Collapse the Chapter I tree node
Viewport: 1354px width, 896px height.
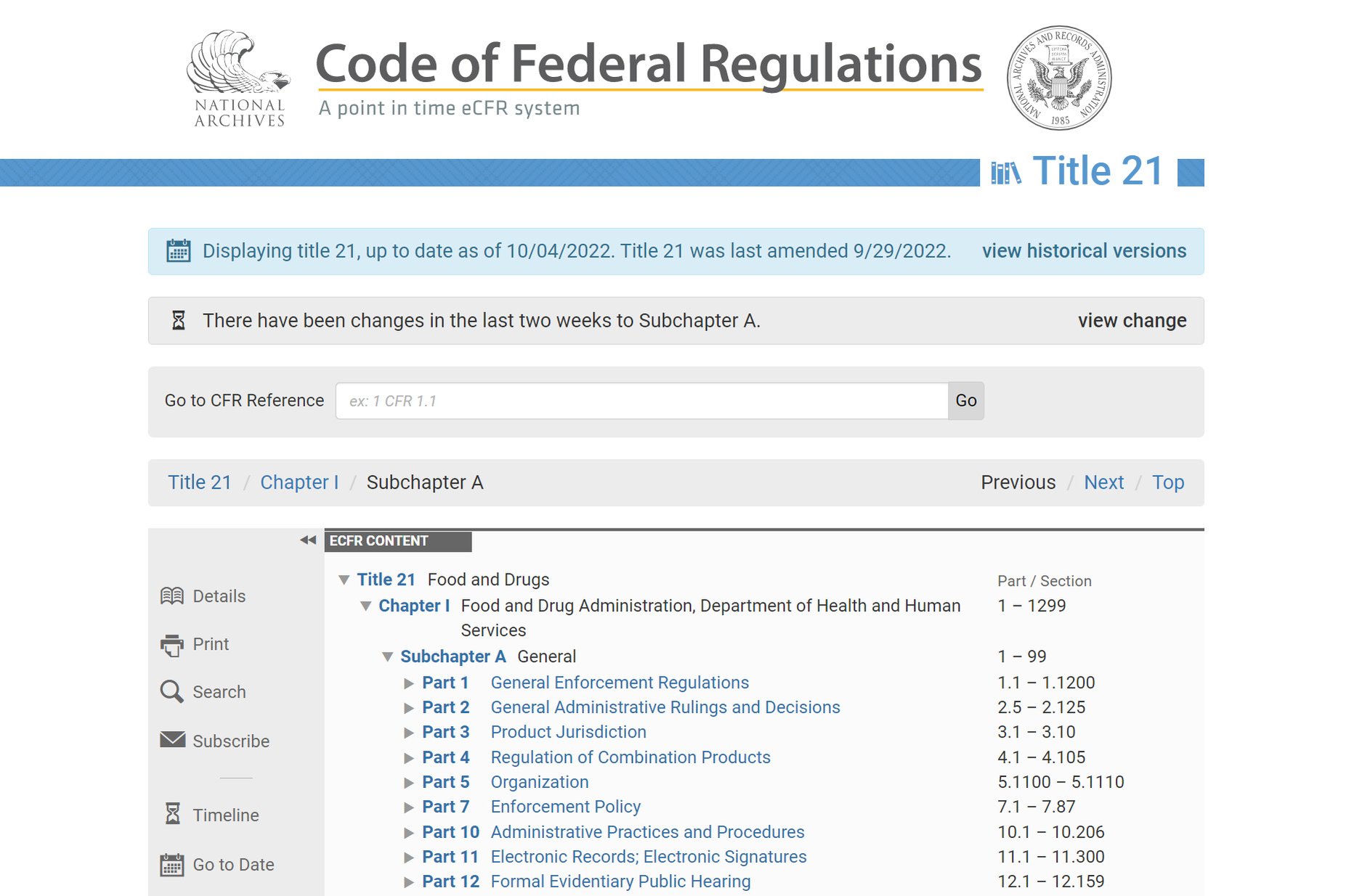pyautogui.click(x=366, y=606)
